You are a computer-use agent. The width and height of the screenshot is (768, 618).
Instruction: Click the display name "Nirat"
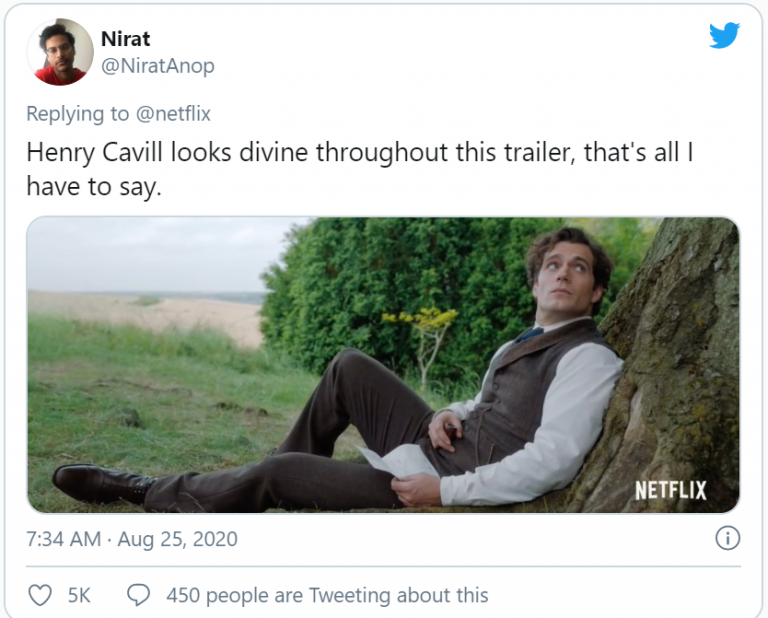click(125, 39)
